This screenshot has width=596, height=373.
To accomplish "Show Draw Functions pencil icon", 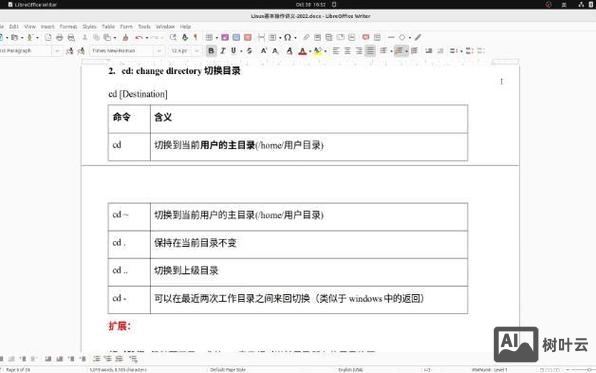I will pyautogui.click(x=418, y=37).
